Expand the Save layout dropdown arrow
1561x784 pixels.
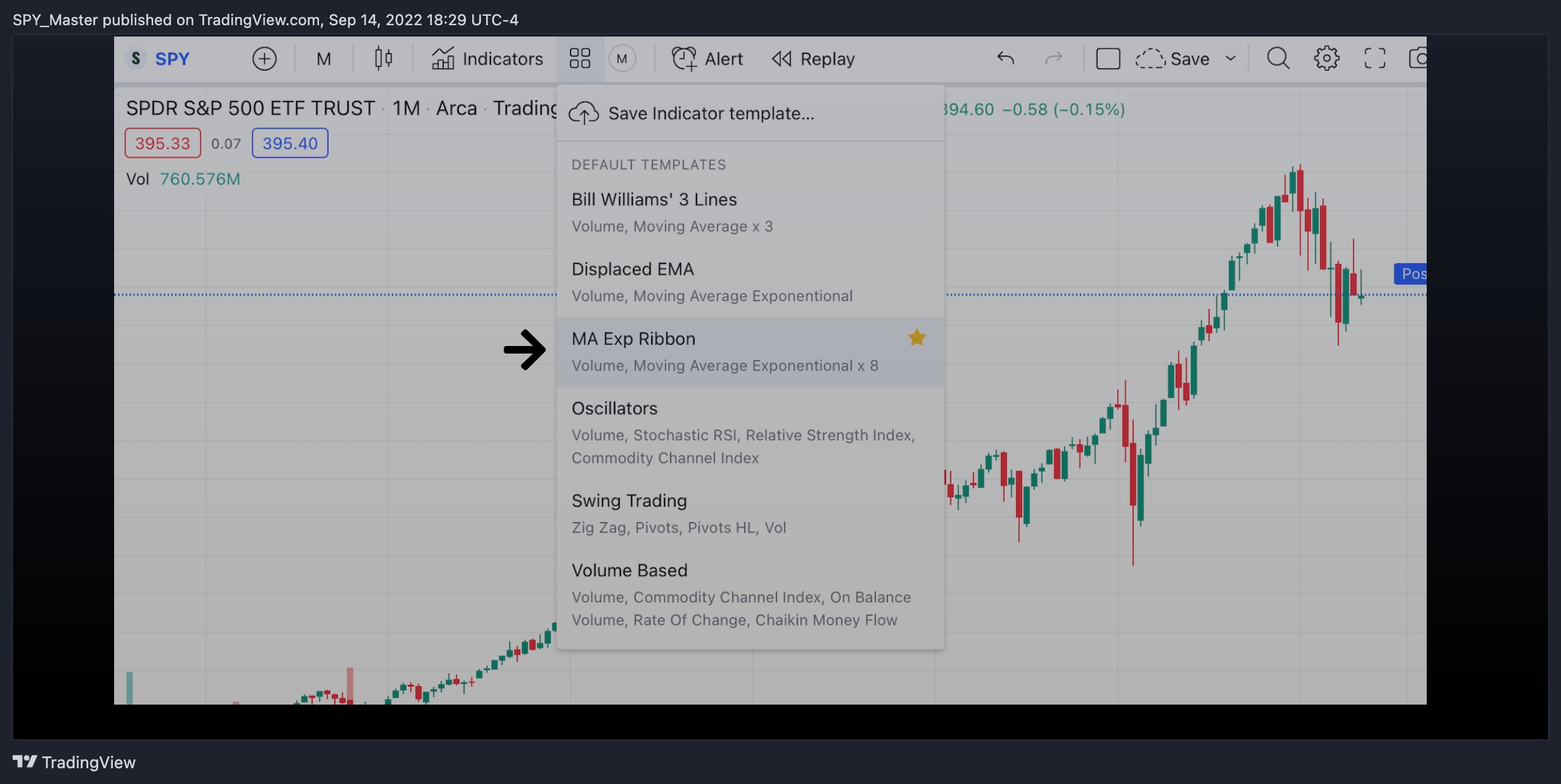click(1230, 59)
